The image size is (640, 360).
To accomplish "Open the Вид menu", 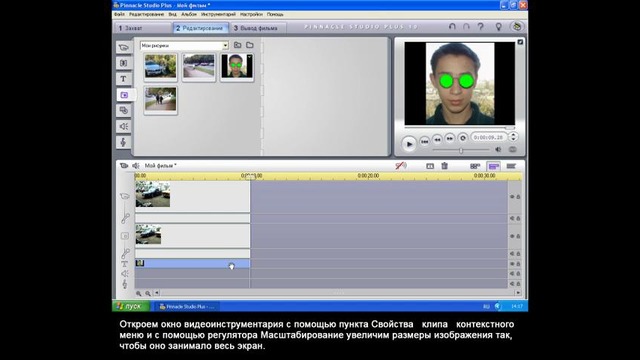I will (x=172, y=14).
